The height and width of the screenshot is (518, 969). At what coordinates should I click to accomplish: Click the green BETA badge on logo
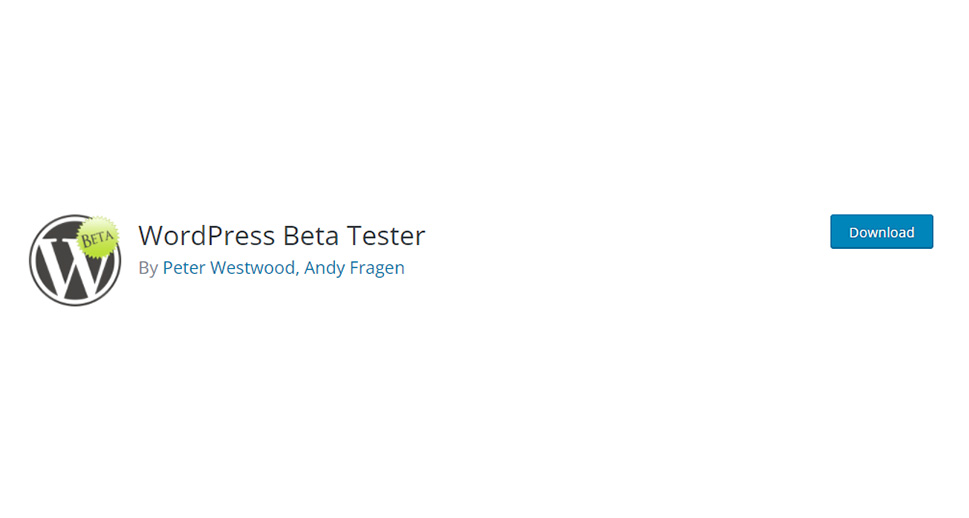[x=98, y=237]
